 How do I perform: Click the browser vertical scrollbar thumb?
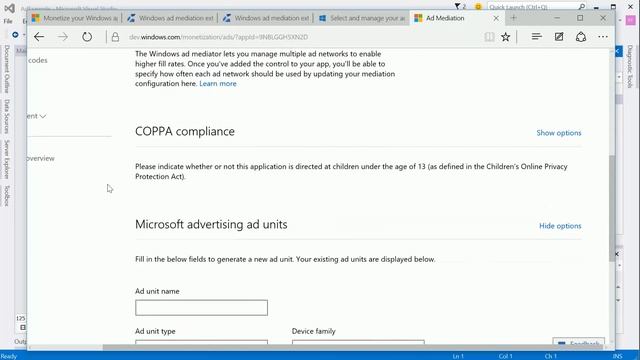[612, 208]
